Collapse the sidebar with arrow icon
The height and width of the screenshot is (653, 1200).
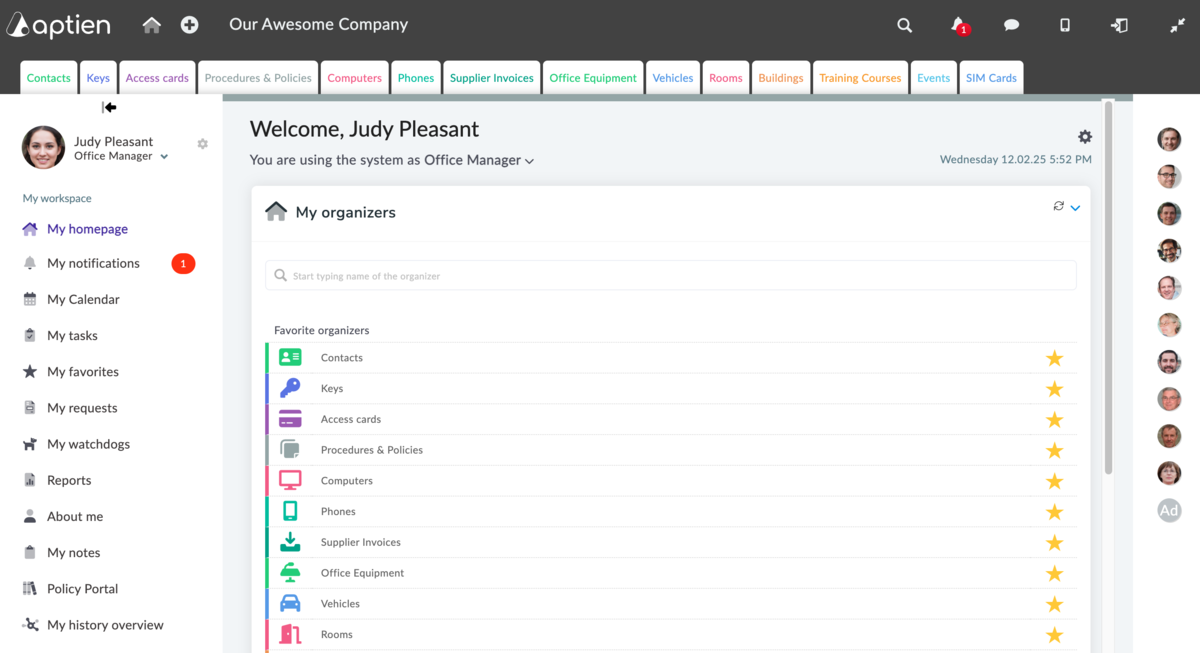(109, 107)
